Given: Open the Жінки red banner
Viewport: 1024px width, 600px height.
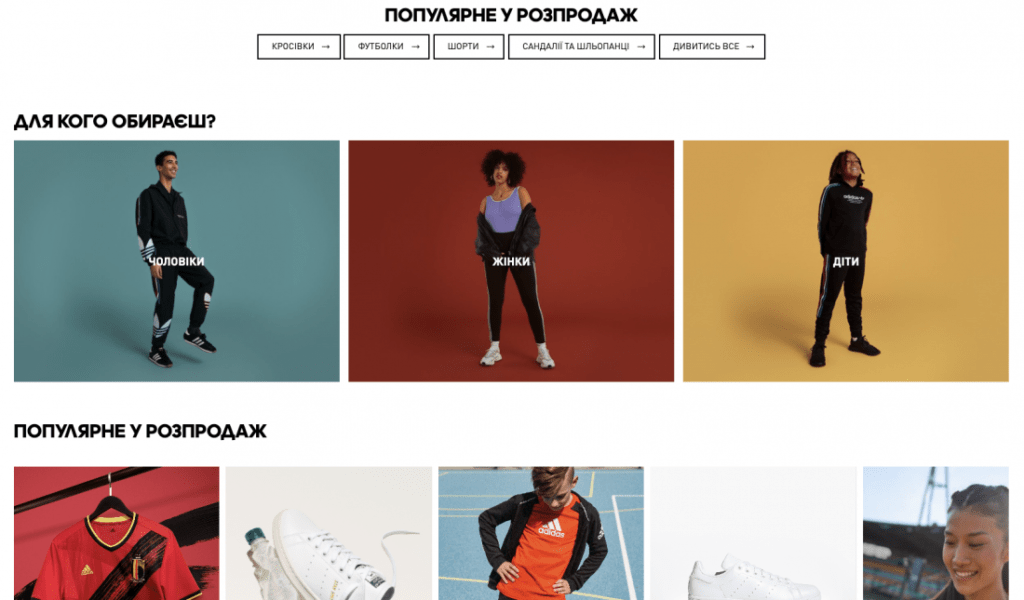Looking at the screenshot, I should (x=511, y=261).
